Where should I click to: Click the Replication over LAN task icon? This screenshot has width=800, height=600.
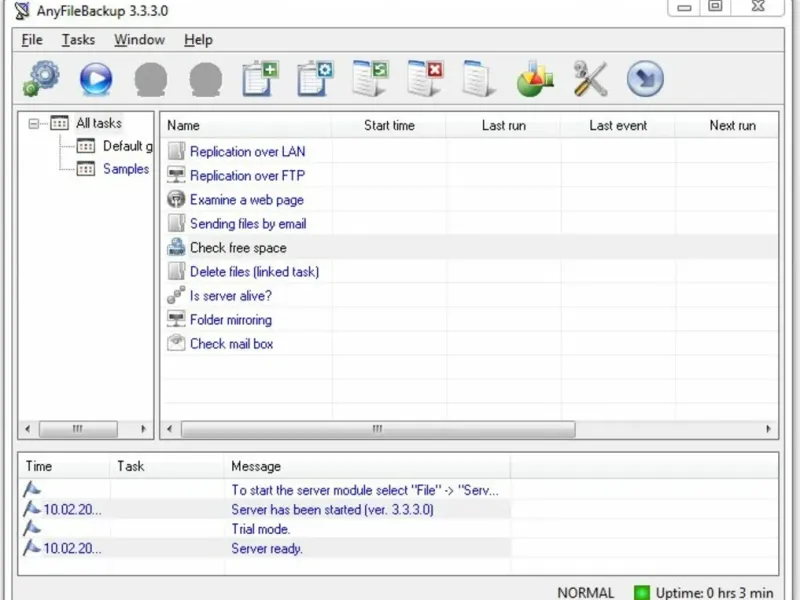(176, 152)
